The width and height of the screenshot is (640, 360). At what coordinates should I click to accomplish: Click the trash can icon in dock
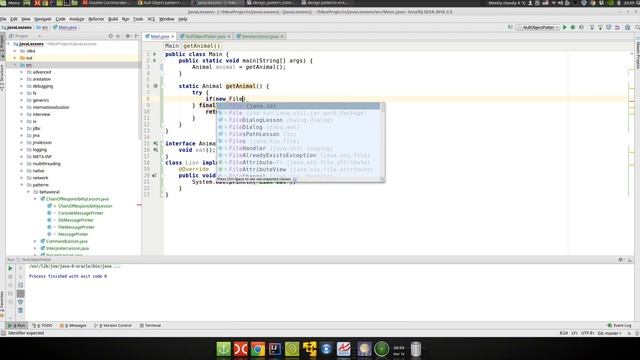point(416,349)
